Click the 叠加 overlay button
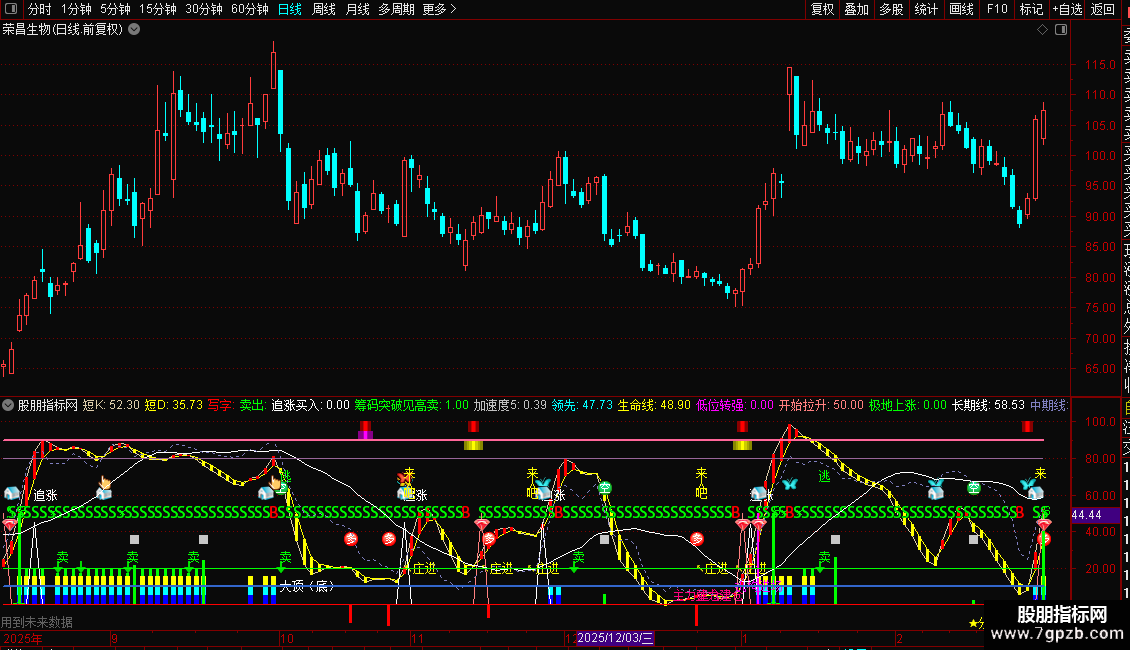 point(857,9)
